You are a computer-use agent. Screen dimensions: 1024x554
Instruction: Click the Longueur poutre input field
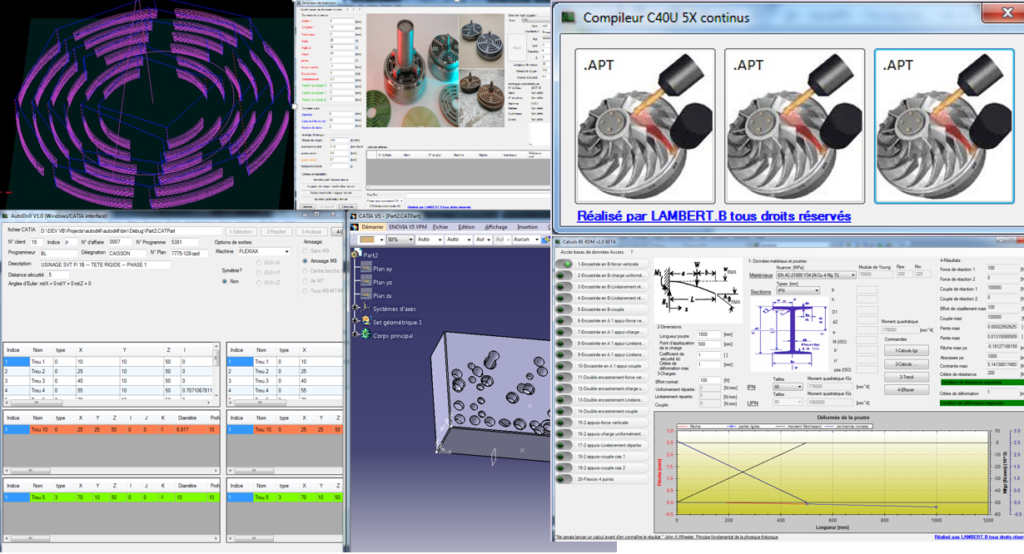(x=709, y=334)
